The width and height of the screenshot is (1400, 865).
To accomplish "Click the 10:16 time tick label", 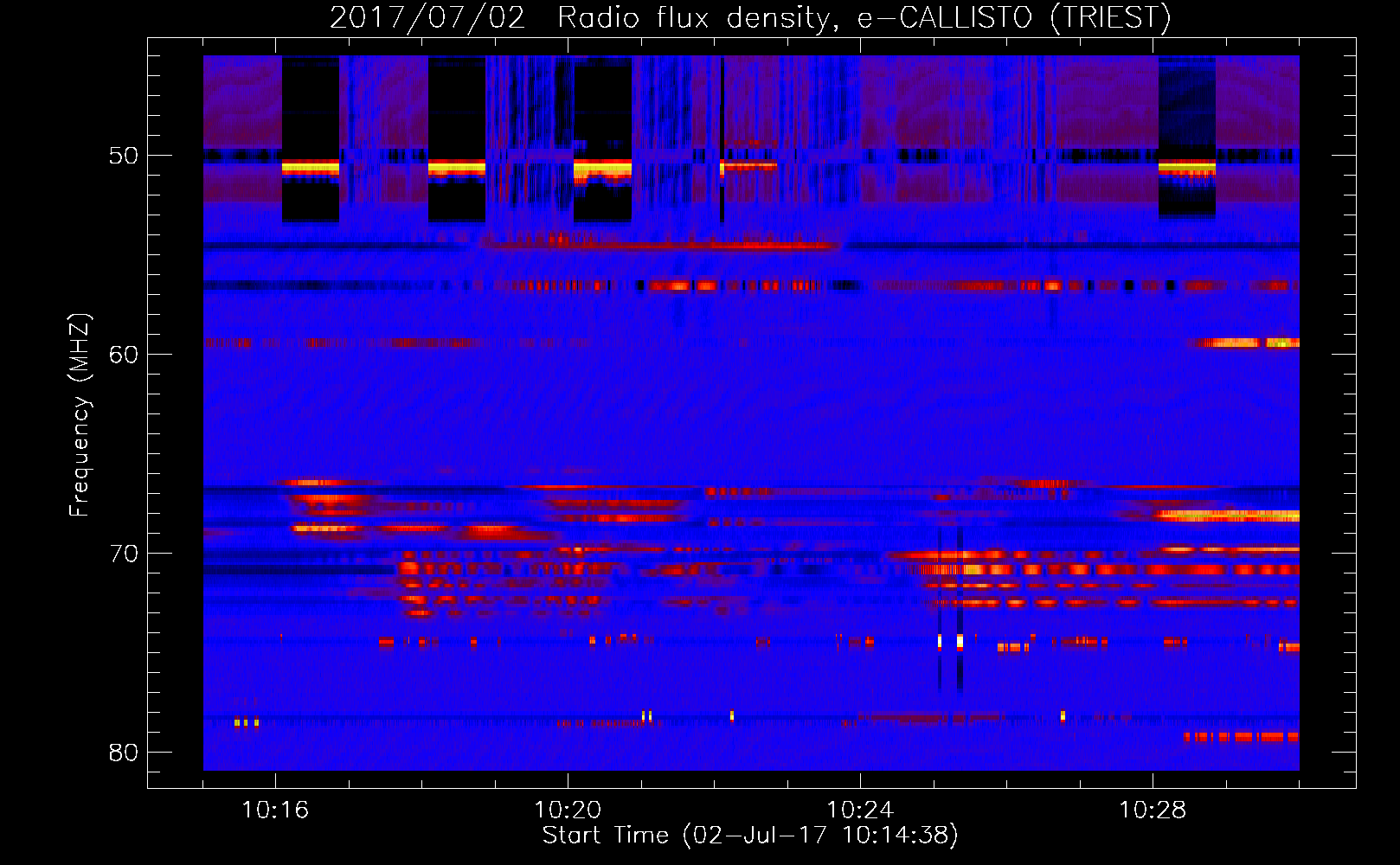I will pyautogui.click(x=275, y=811).
